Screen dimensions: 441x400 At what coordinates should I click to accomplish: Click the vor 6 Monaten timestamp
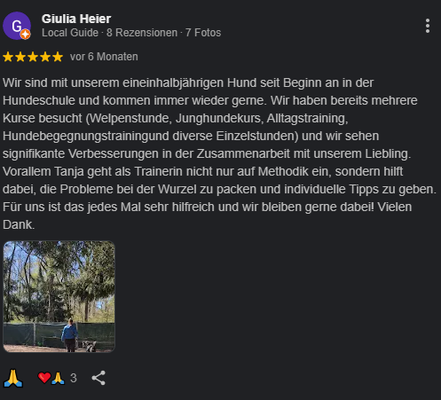point(104,57)
